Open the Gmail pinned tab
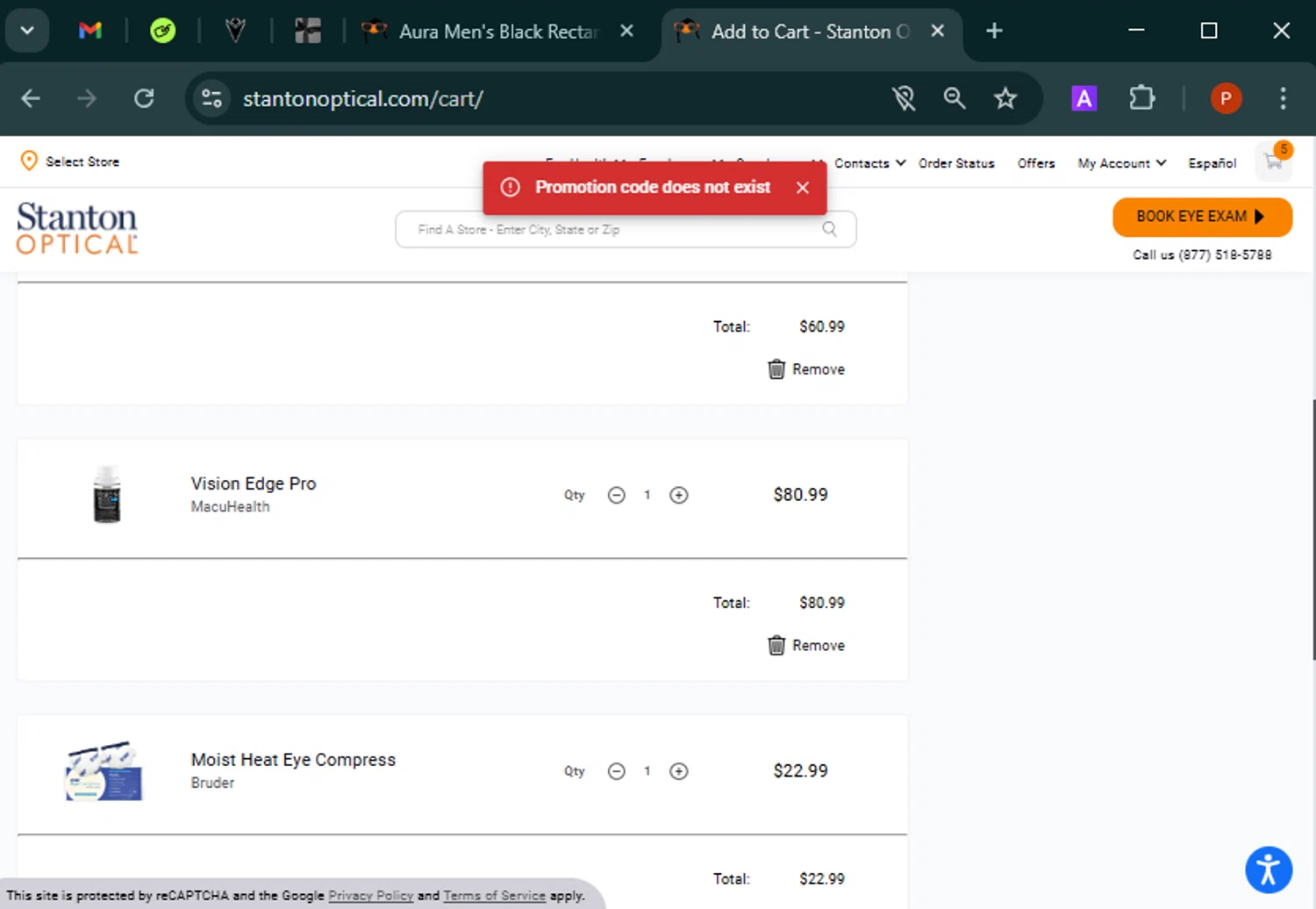Screen dimensions: 1316x909 point(90,31)
